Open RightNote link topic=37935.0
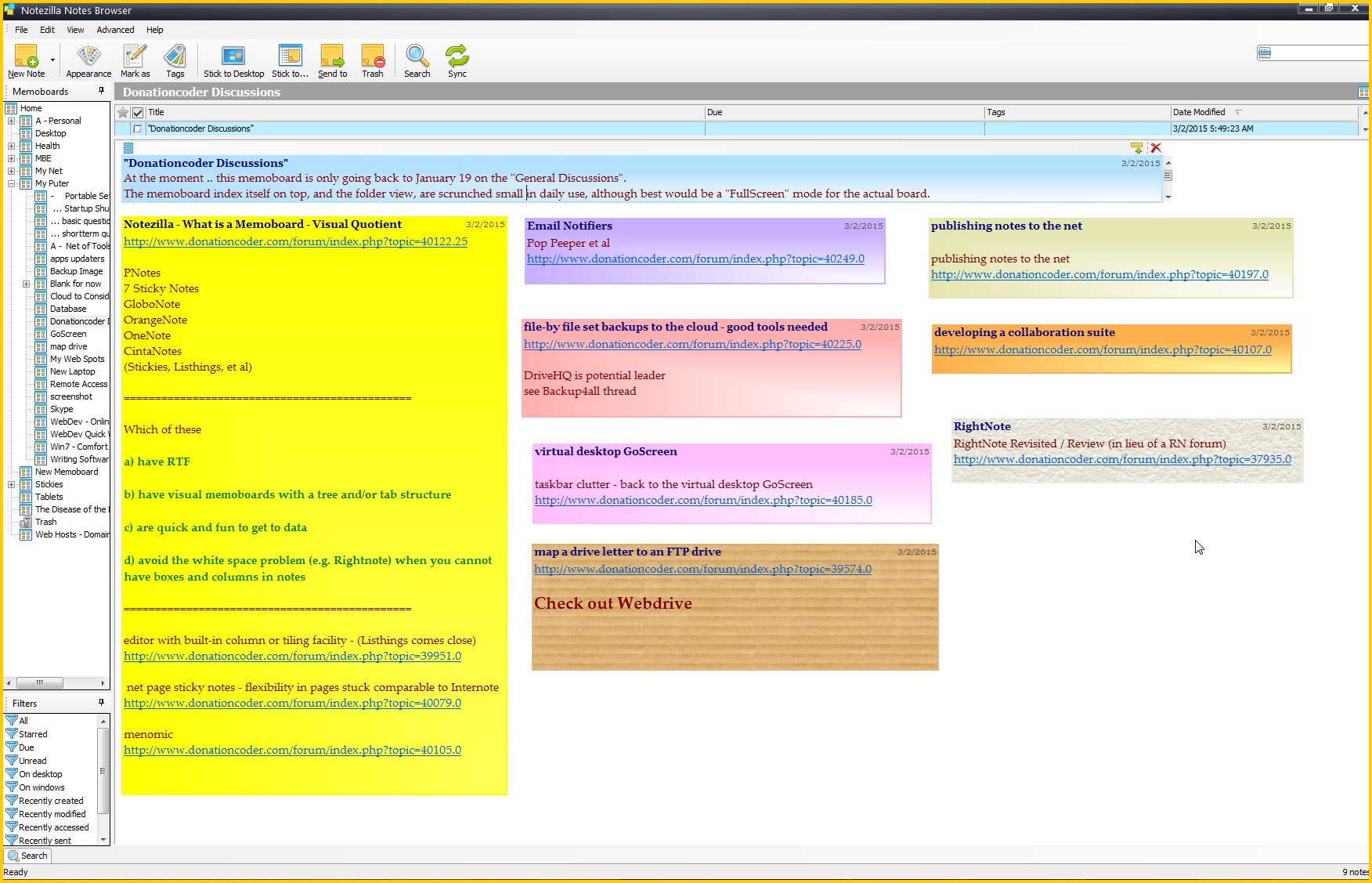 [x=1122, y=459]
